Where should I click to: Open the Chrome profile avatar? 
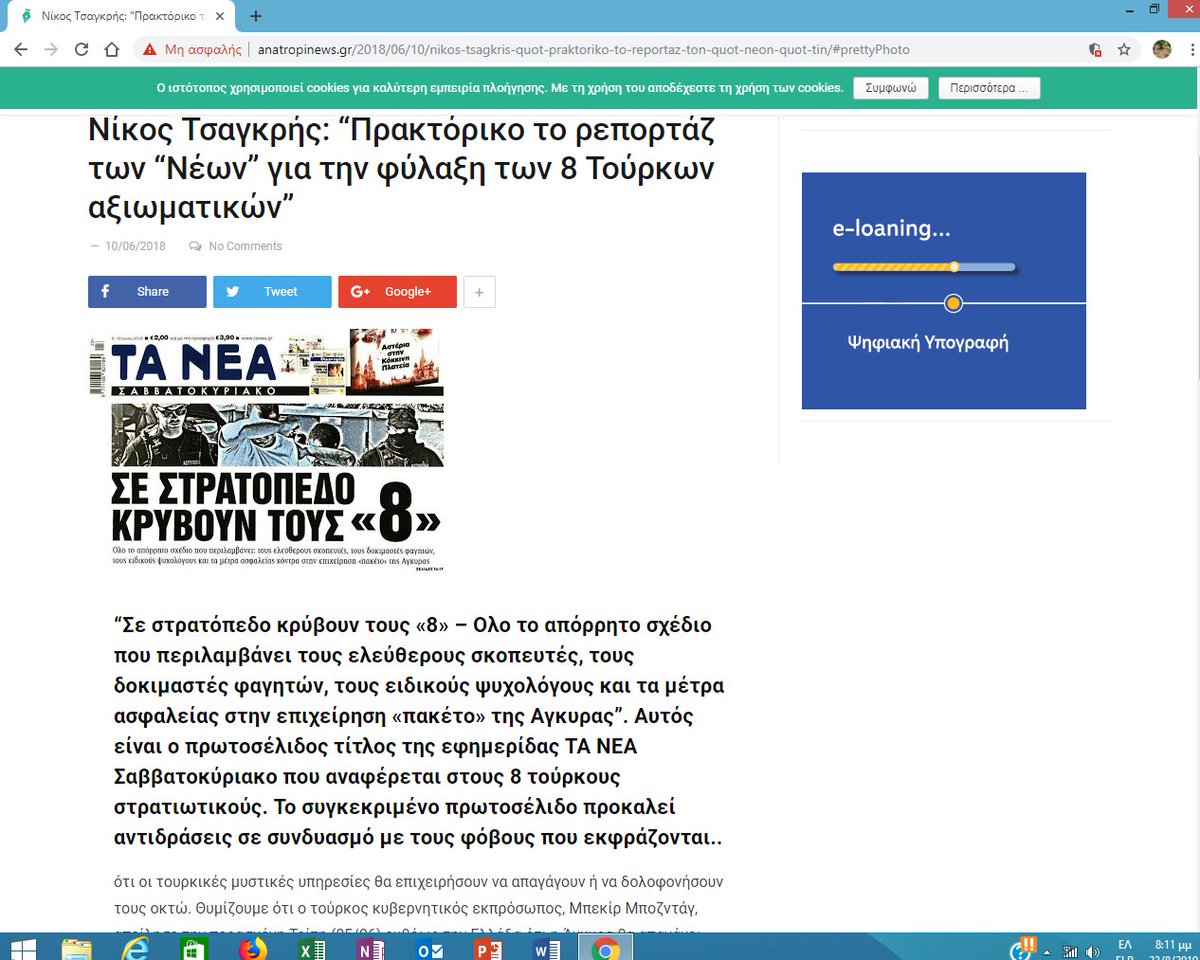1161,47
